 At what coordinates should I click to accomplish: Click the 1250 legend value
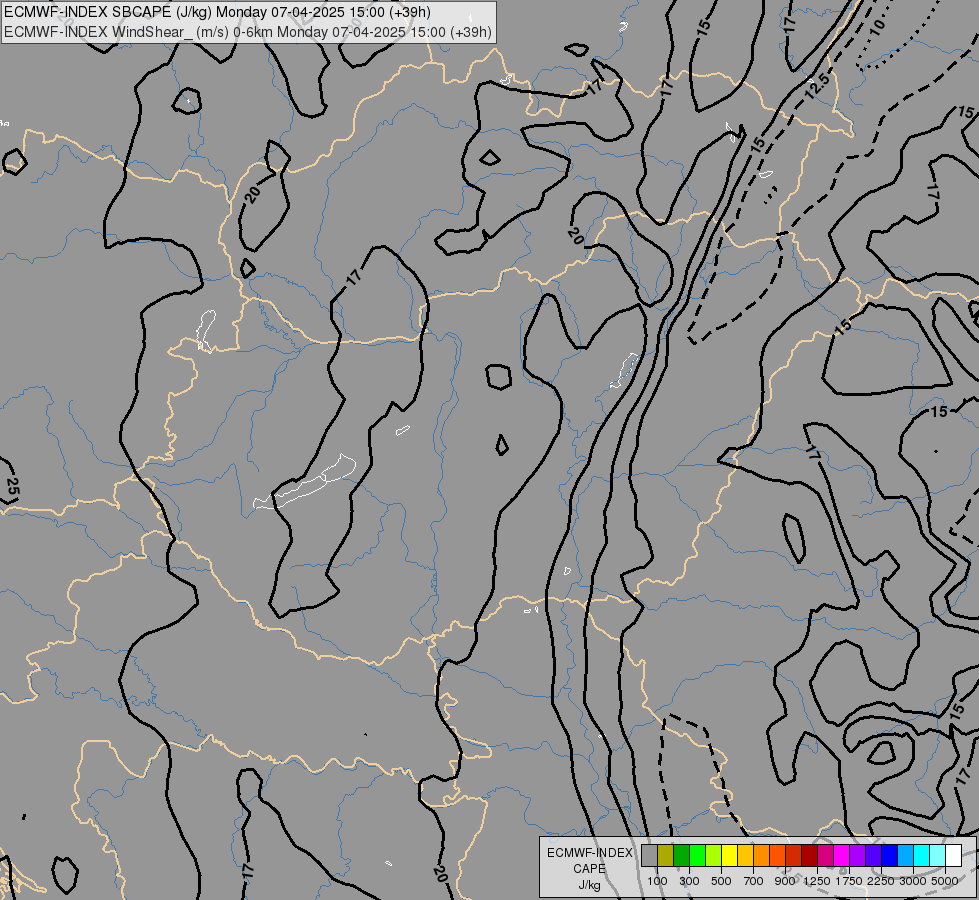[x=817, y=881]
